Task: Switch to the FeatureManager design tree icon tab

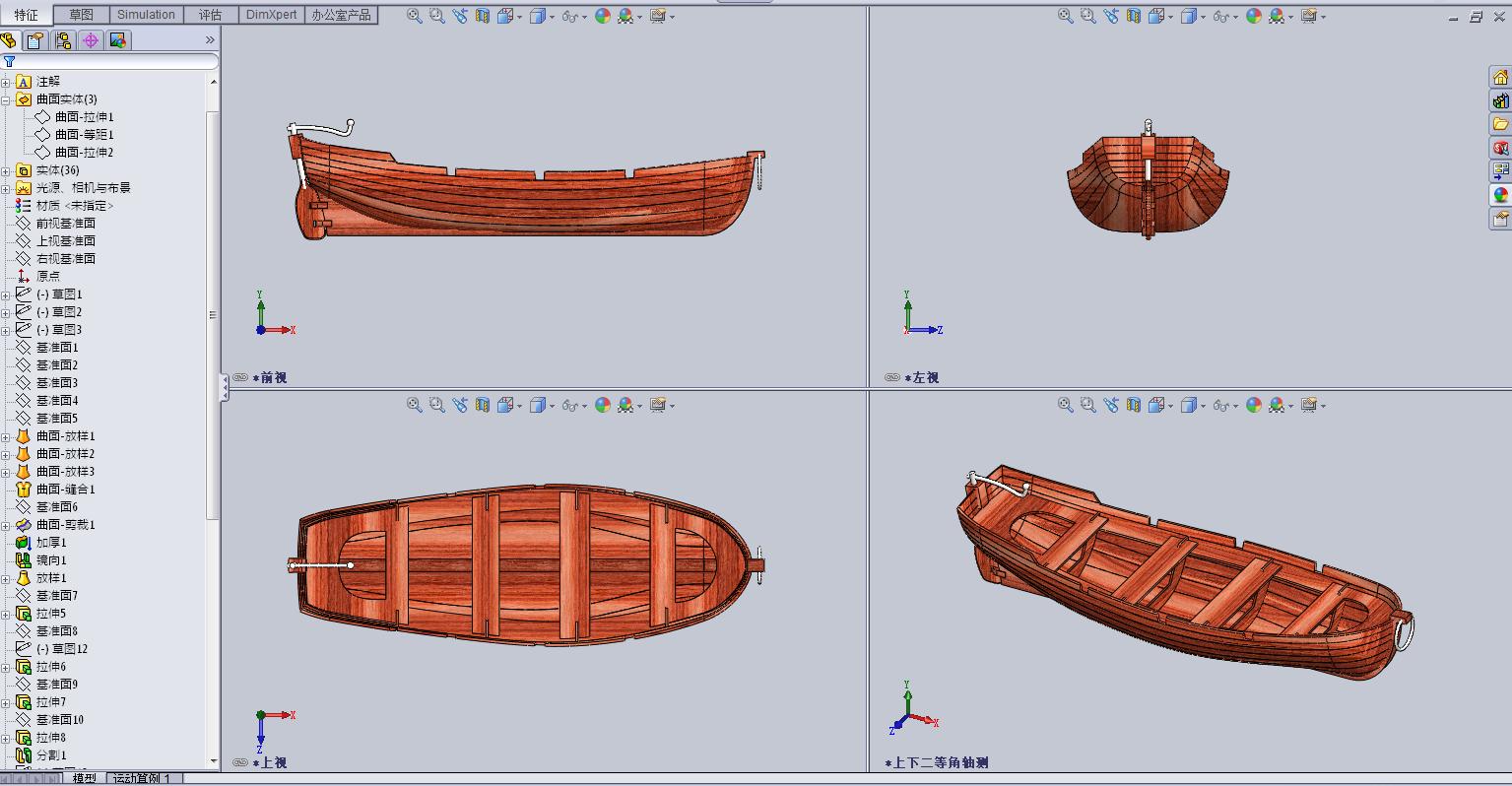Action: click(x=9, y=40)
